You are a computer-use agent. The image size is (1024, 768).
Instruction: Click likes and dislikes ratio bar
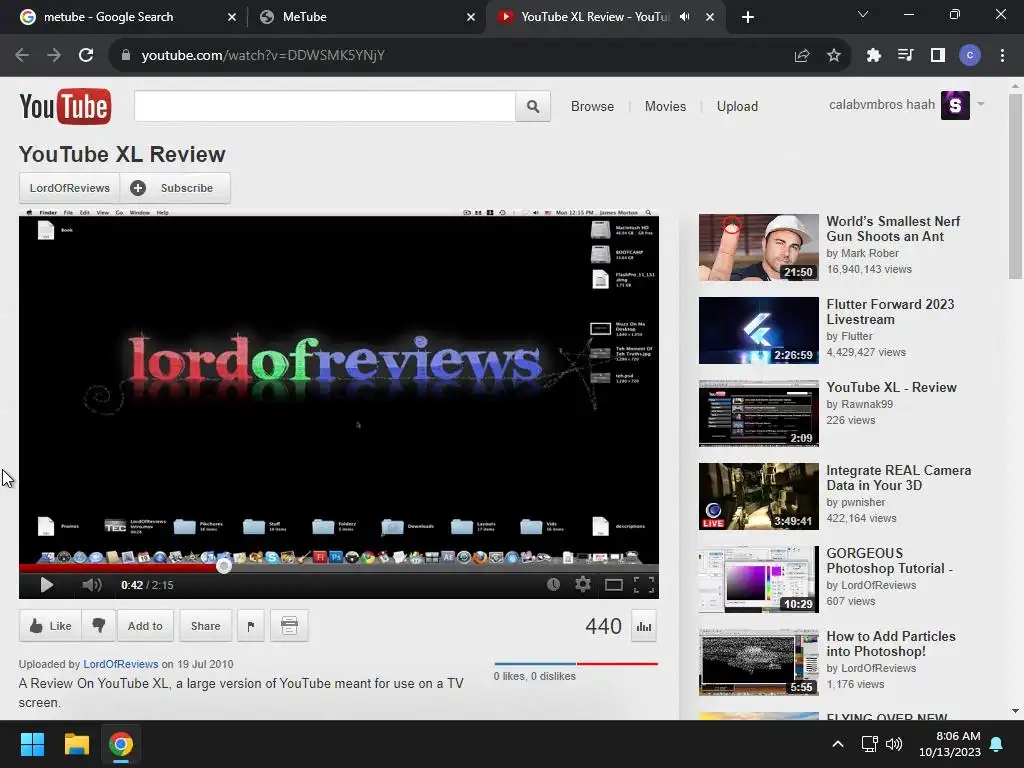point(575,664)
